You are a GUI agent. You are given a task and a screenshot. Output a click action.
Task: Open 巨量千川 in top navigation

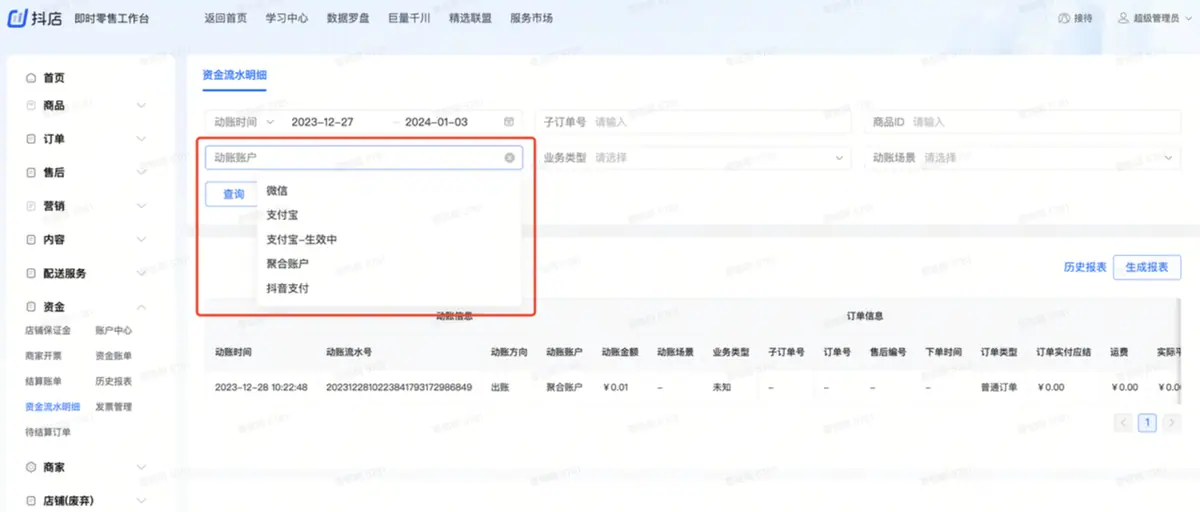409,18
